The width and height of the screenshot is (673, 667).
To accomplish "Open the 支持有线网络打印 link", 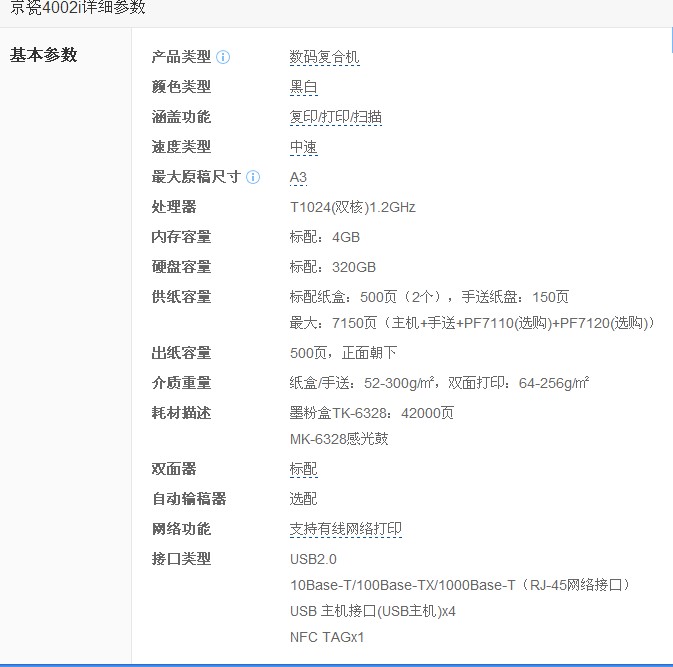I will point(346,529).
